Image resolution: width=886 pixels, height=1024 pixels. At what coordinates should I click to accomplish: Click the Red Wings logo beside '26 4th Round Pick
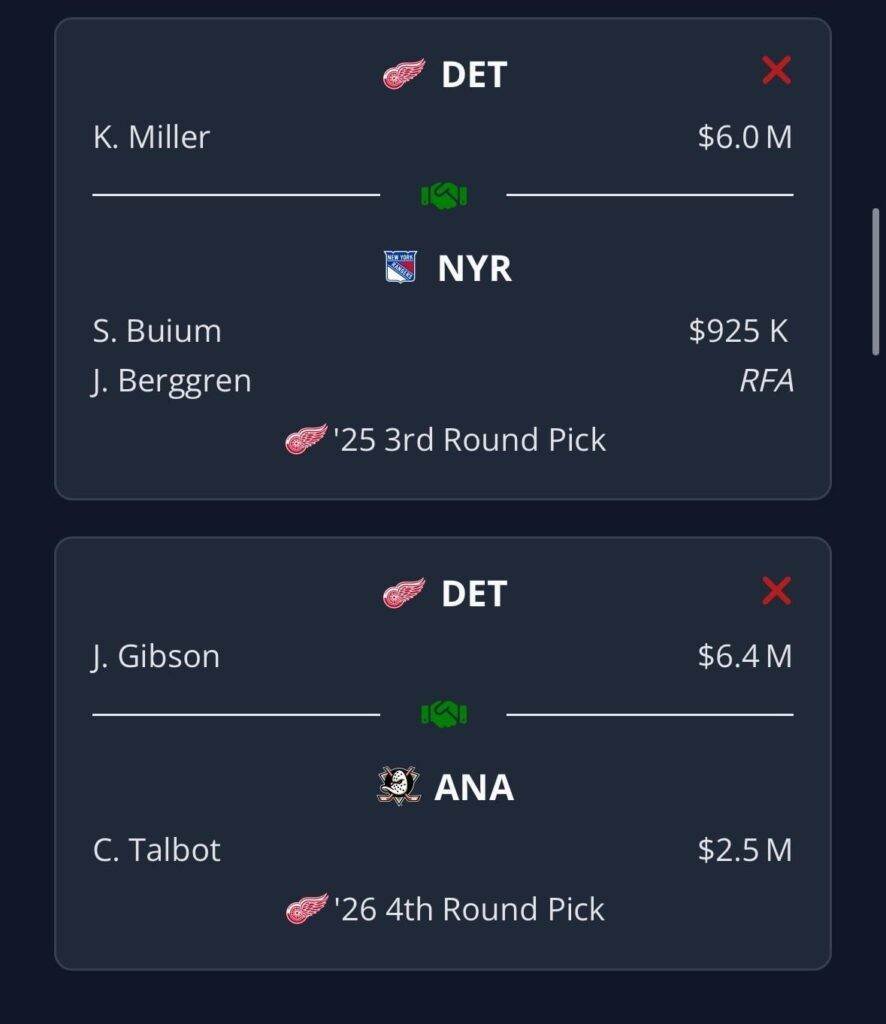click(x=307, y=909)
